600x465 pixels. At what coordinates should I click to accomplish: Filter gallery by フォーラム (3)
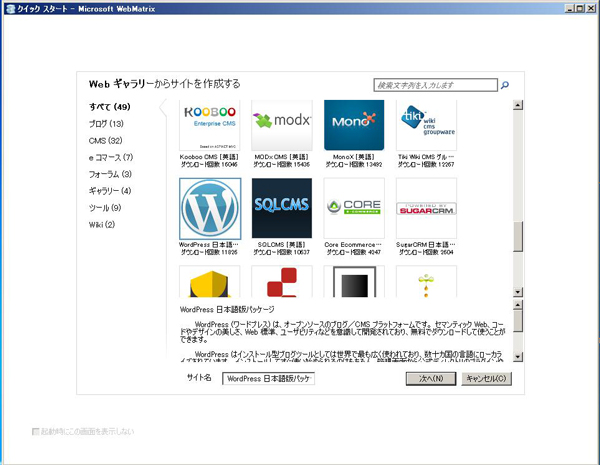pyautogui.click(x=110, y=174)
